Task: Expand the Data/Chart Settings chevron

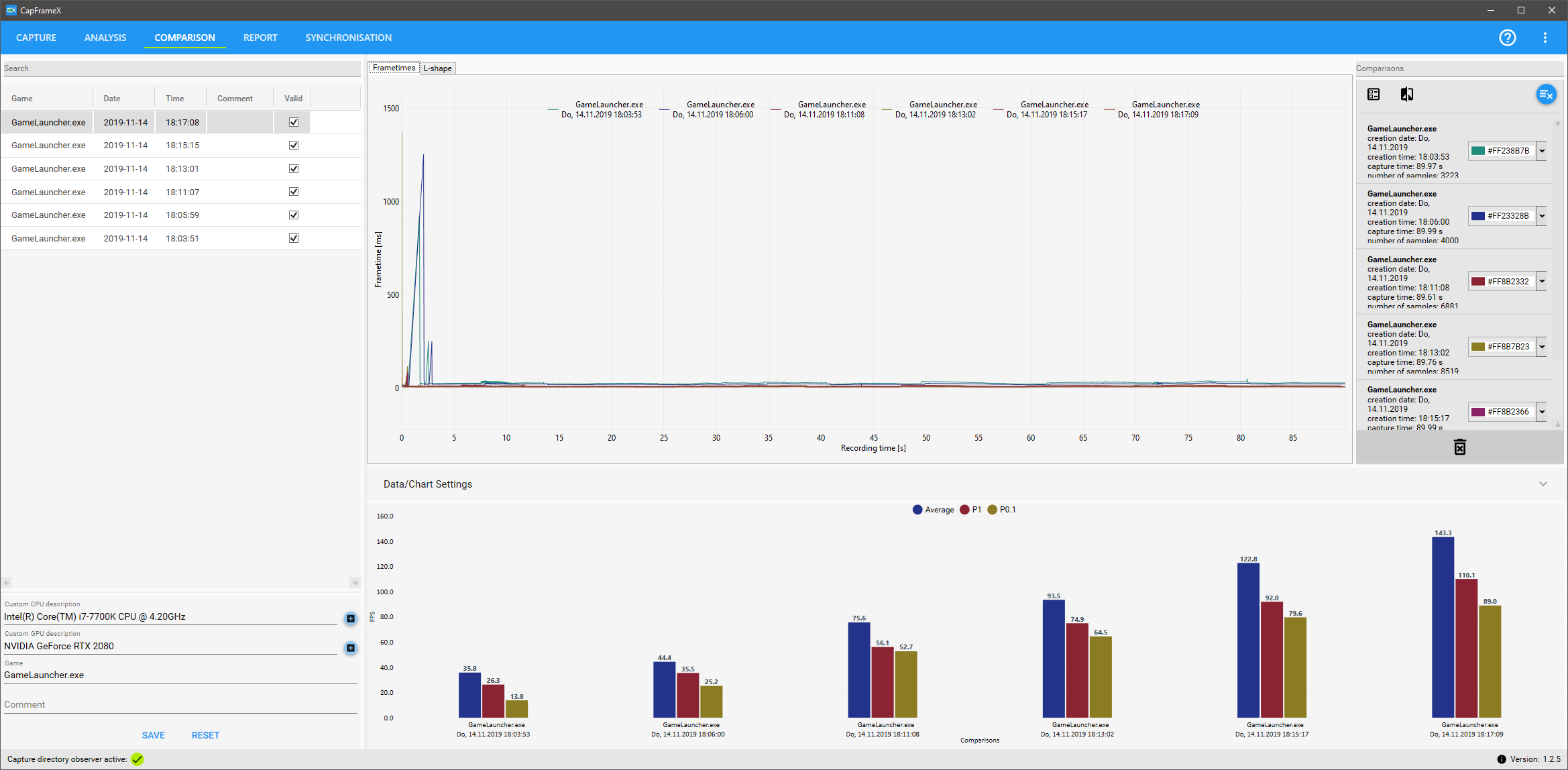Action: [x=1543, y=484]
